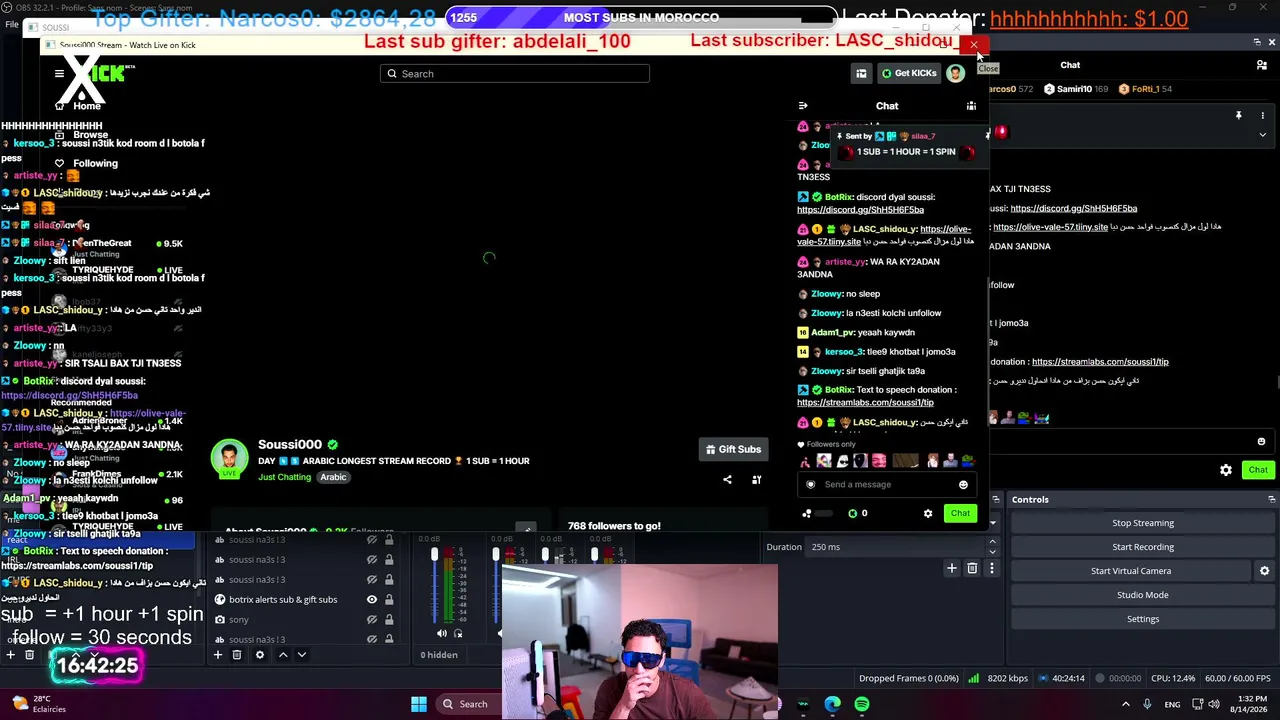Toggle lock on the sony source
The width and height of the screenshot is (1280, 720).
pos(389,620)
